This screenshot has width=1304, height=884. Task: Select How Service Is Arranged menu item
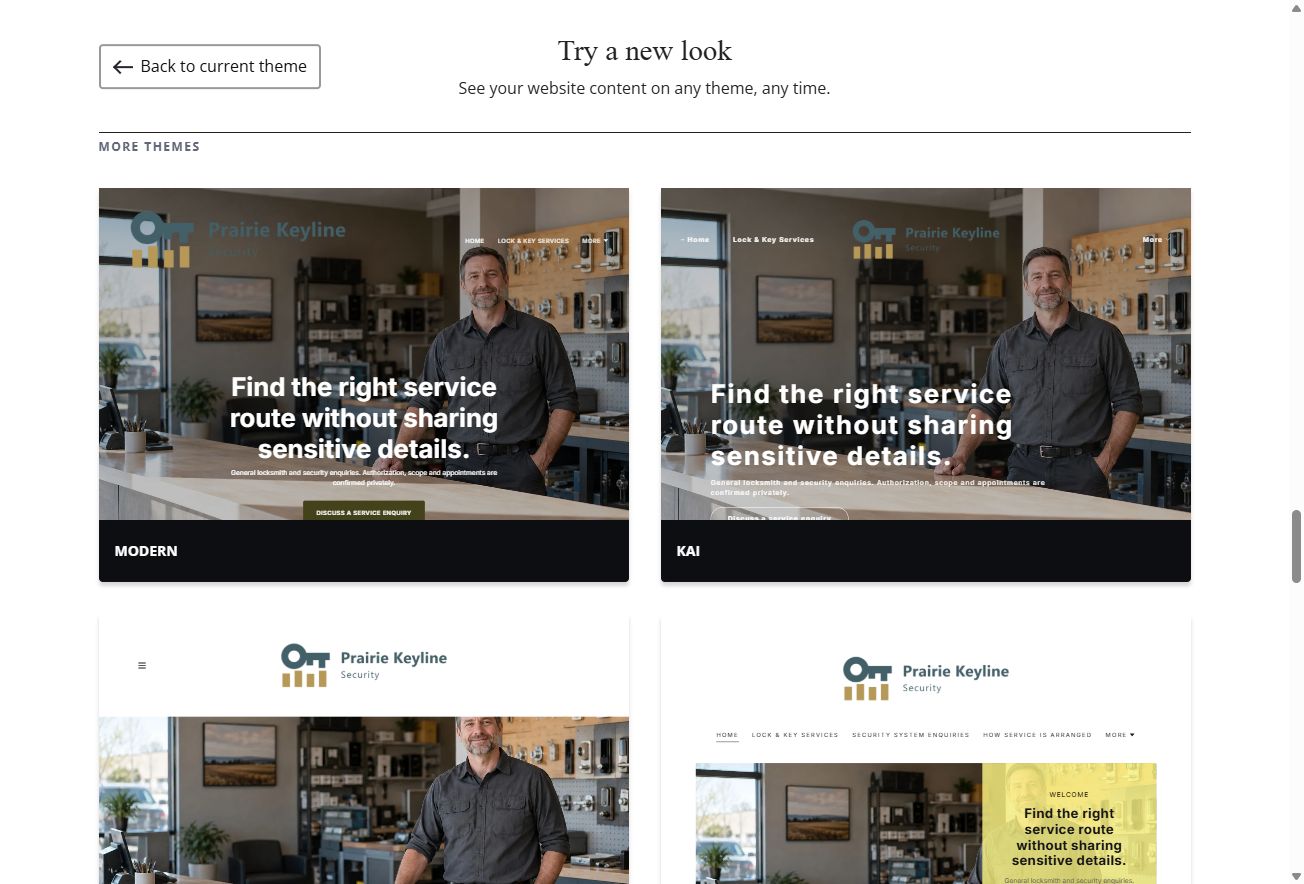tap(1037, 735)
